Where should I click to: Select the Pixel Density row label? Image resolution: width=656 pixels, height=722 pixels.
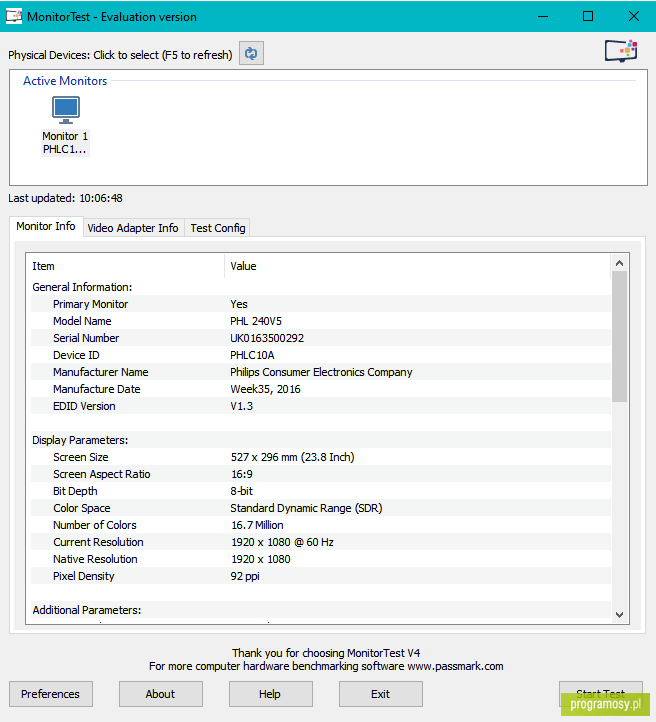[x=83, y=576]
